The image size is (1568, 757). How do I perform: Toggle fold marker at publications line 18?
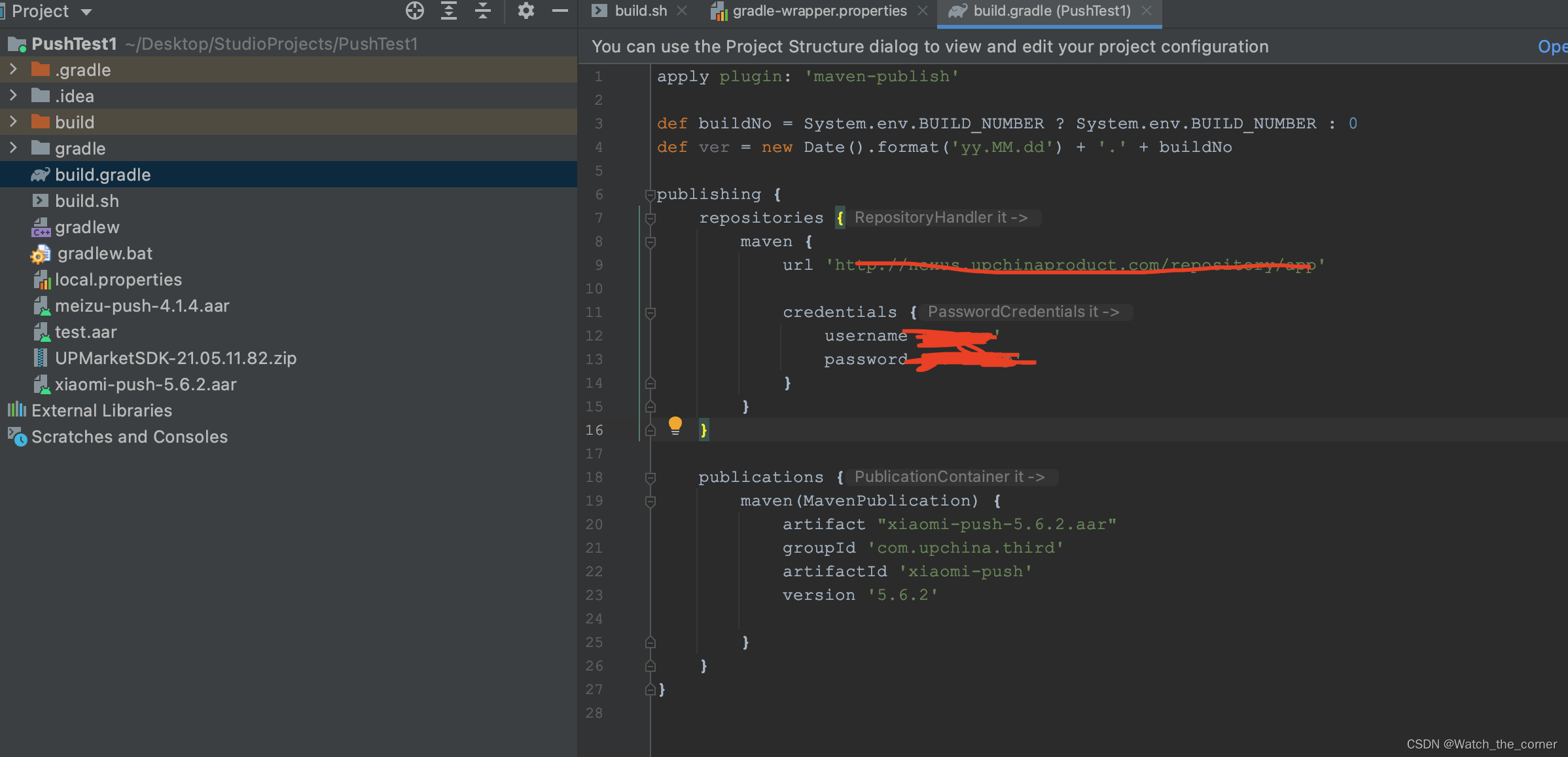click(650, 478)
